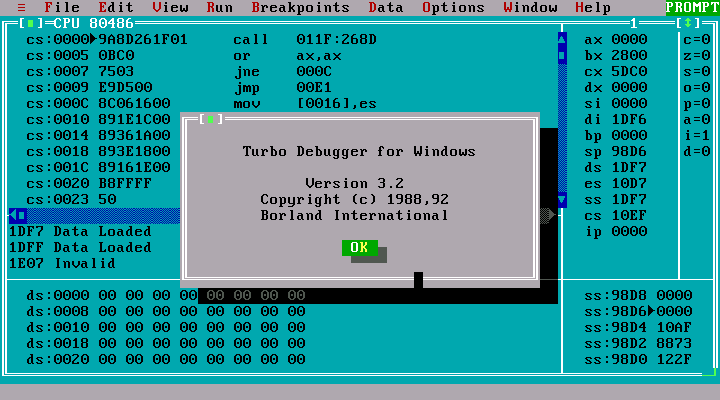
Task: Toggle the auxiliary flag a=0
Action: [x=697, y=119]
